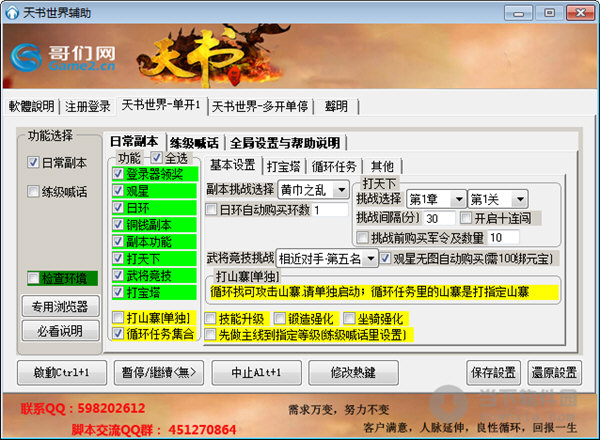Toggle the 副本功能 checkbox
The width and height of the screenshot is (600, 440).
(x=118, y=241)
